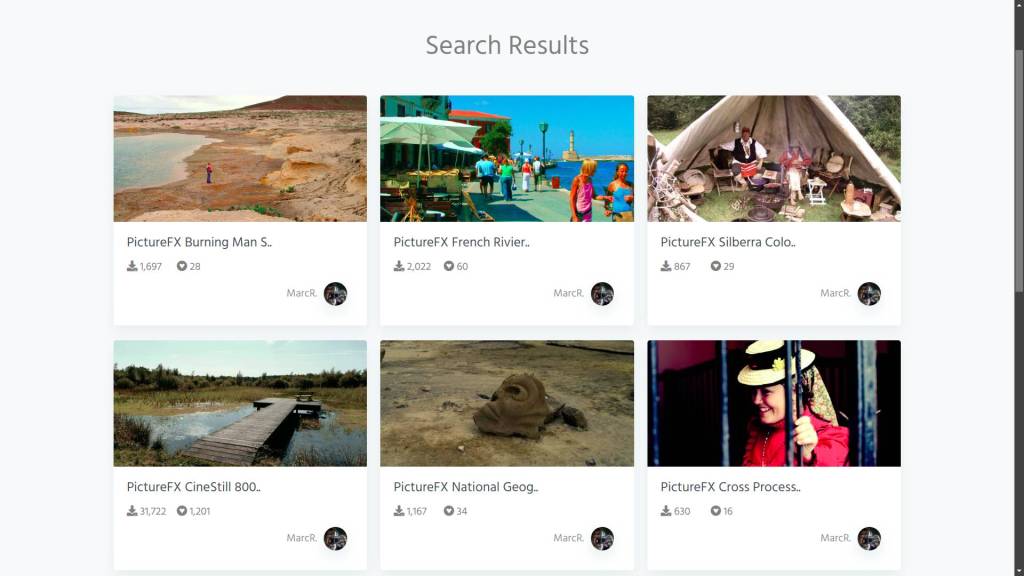Open PictureFX Cross Process preset title

pyautogui.click(x=730, y=487)
